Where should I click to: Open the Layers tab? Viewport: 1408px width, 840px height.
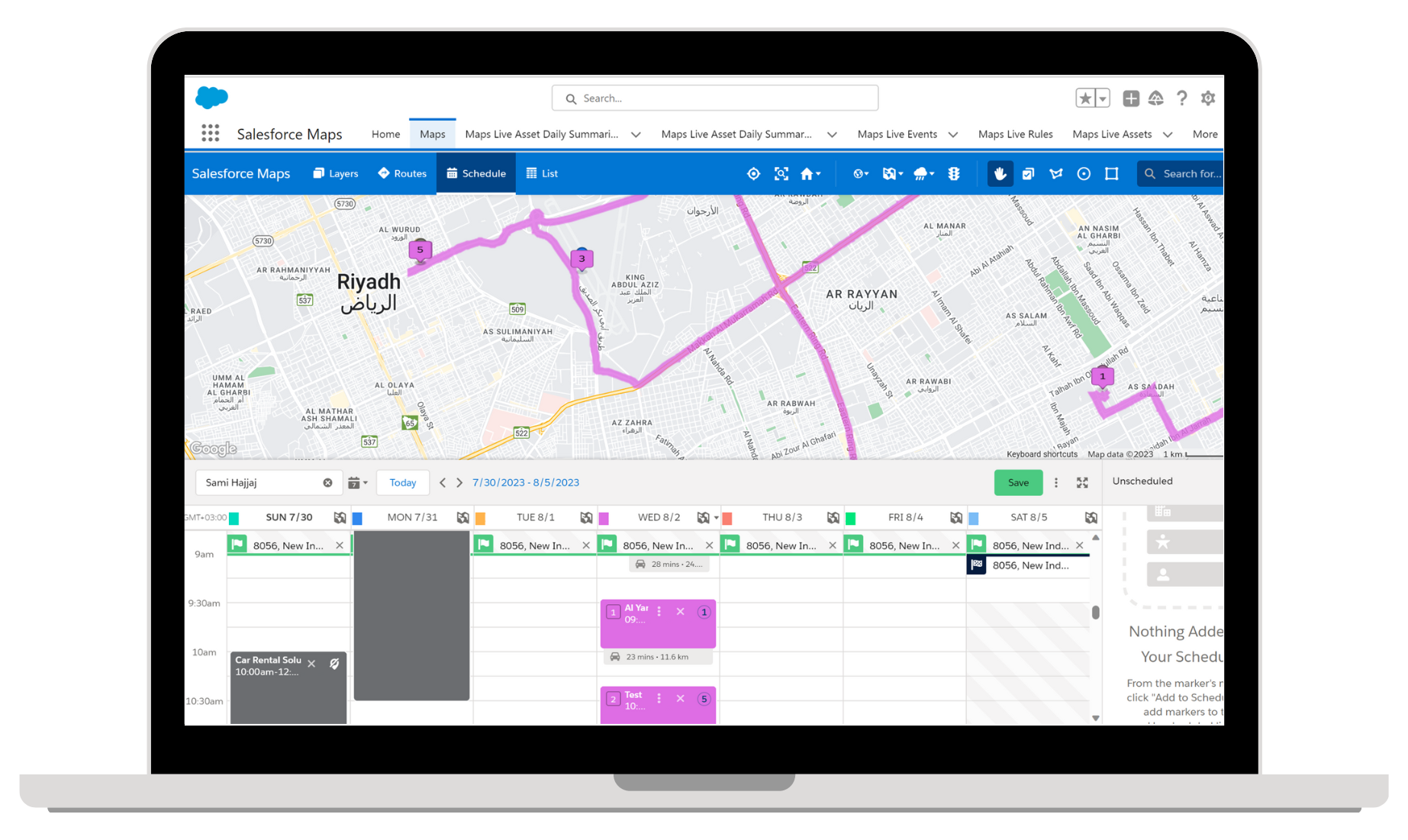click(335, 174)
